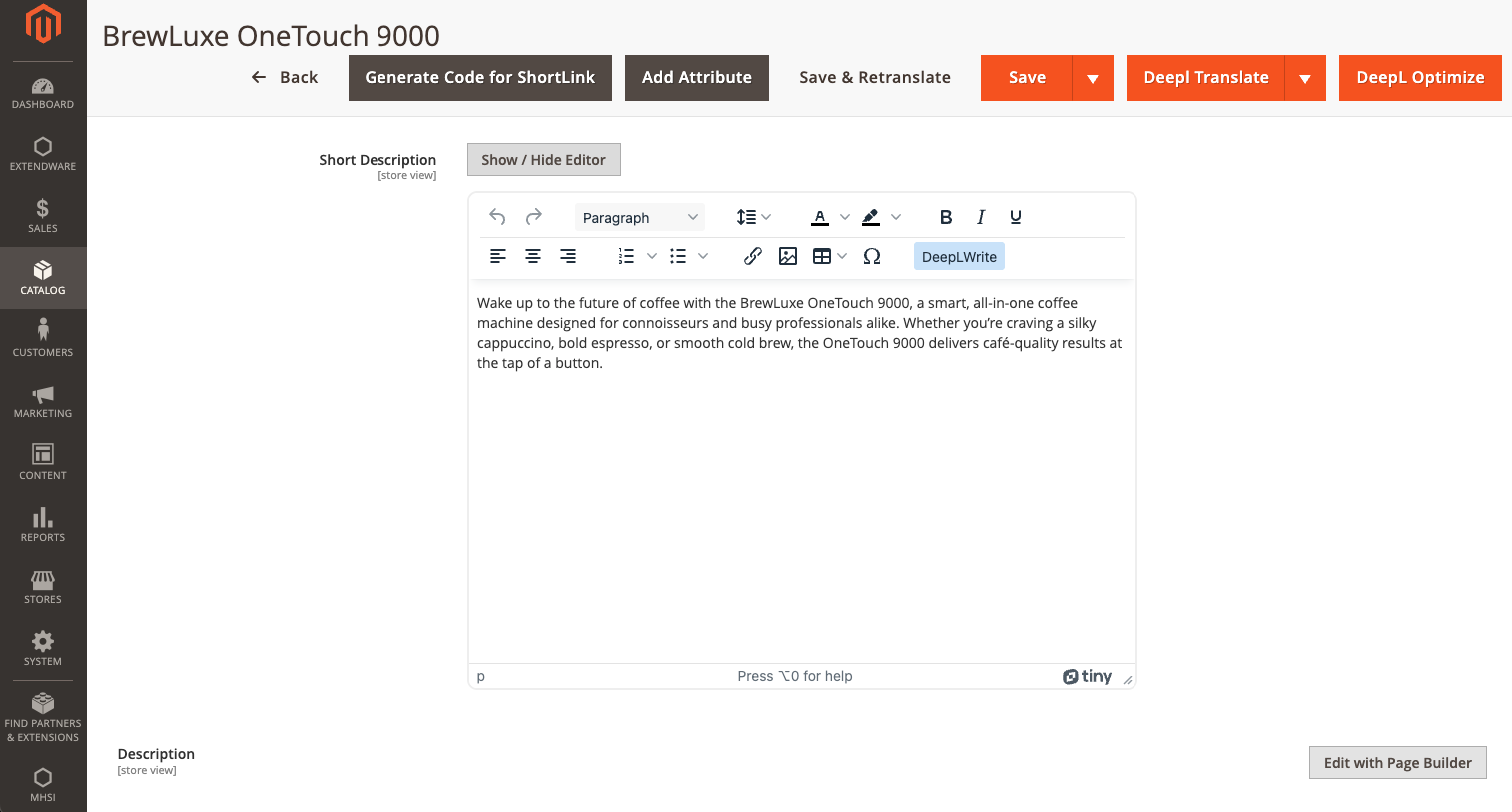Align text center
The height and width of the screenshot is (812, 1512).
(x=533, y=257)
